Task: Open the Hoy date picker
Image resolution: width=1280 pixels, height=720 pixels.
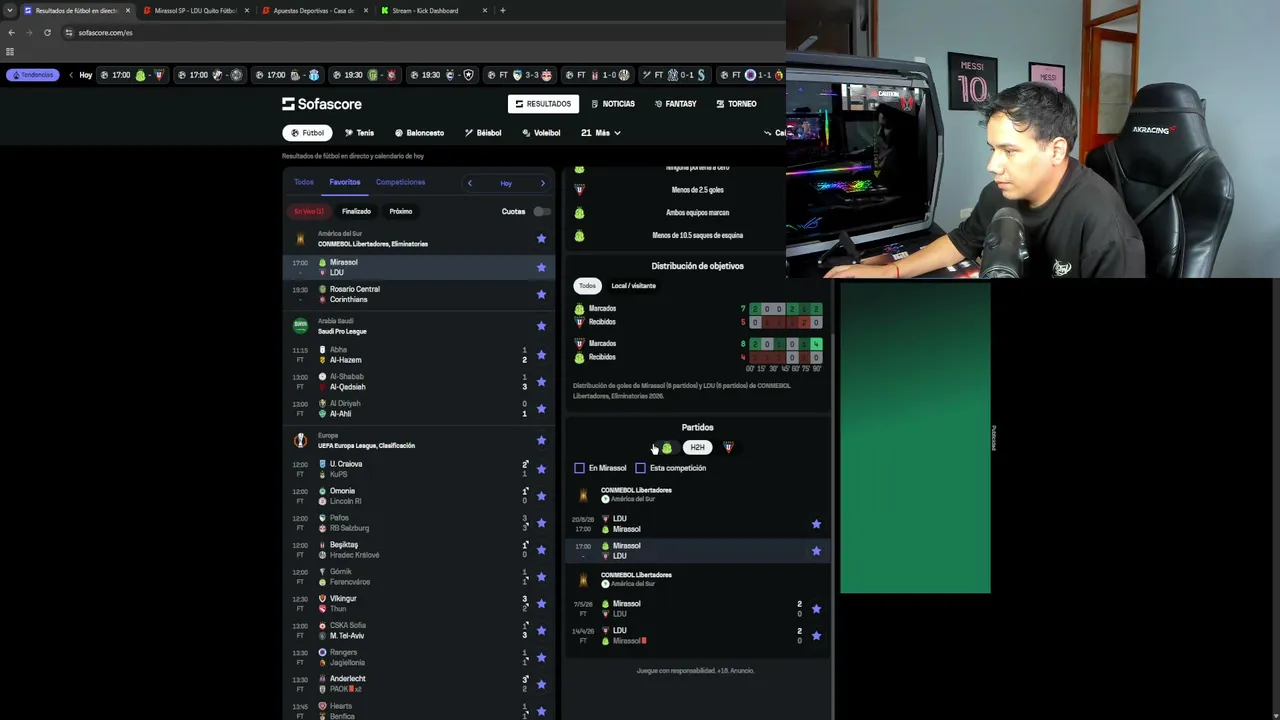Action: (x=506, y=183)
